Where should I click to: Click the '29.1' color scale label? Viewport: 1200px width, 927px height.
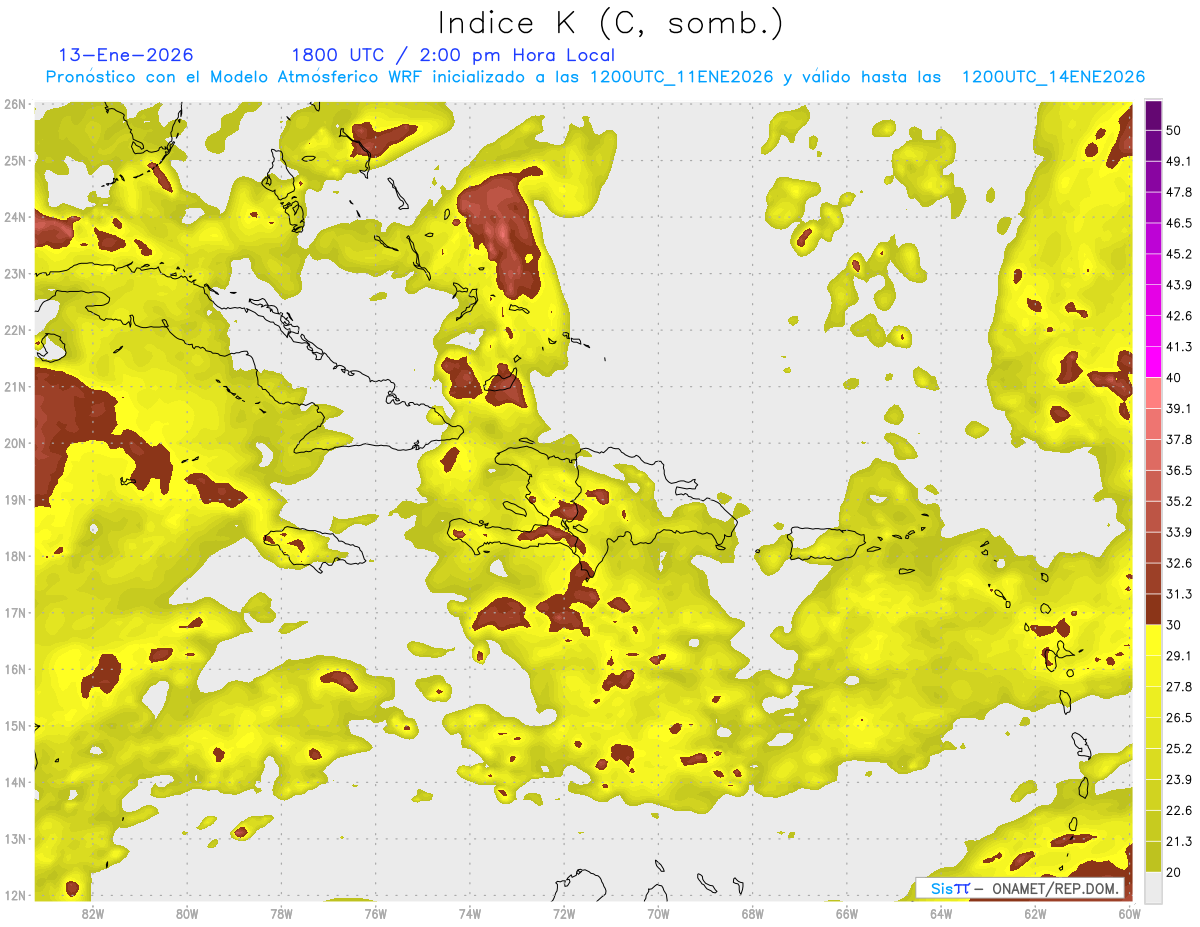point(1178,656)
